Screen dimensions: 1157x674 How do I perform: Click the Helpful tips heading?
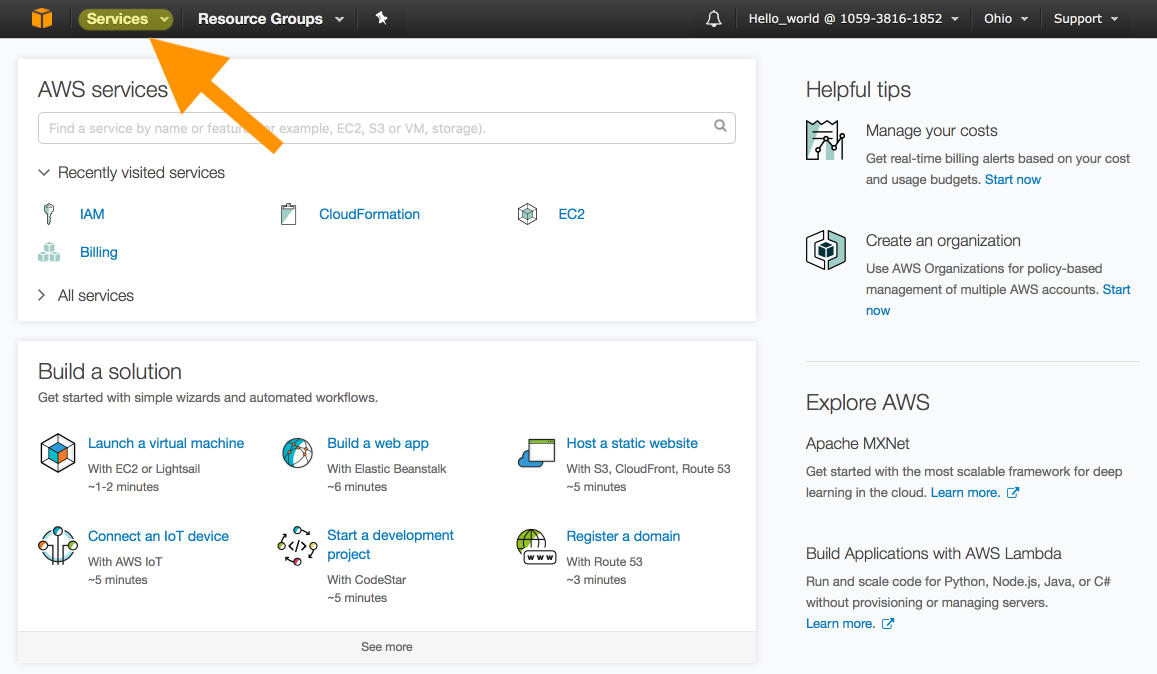(x=858, y=89)
